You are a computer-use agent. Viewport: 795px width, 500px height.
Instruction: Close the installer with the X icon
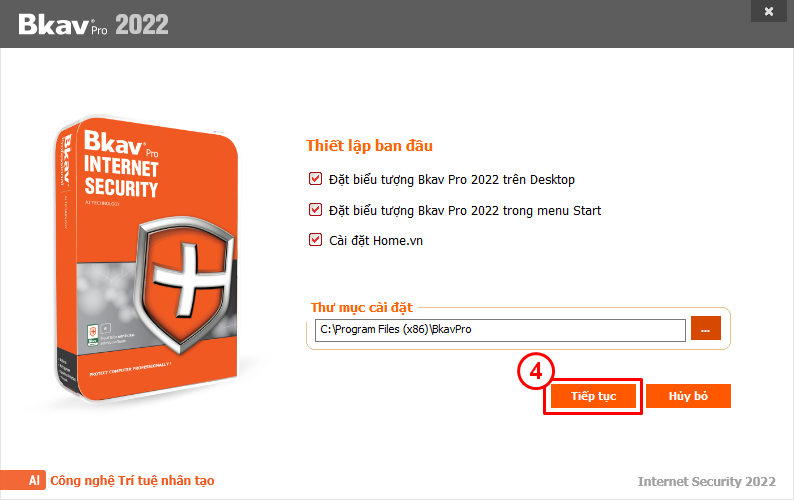[x=769, y=11]
